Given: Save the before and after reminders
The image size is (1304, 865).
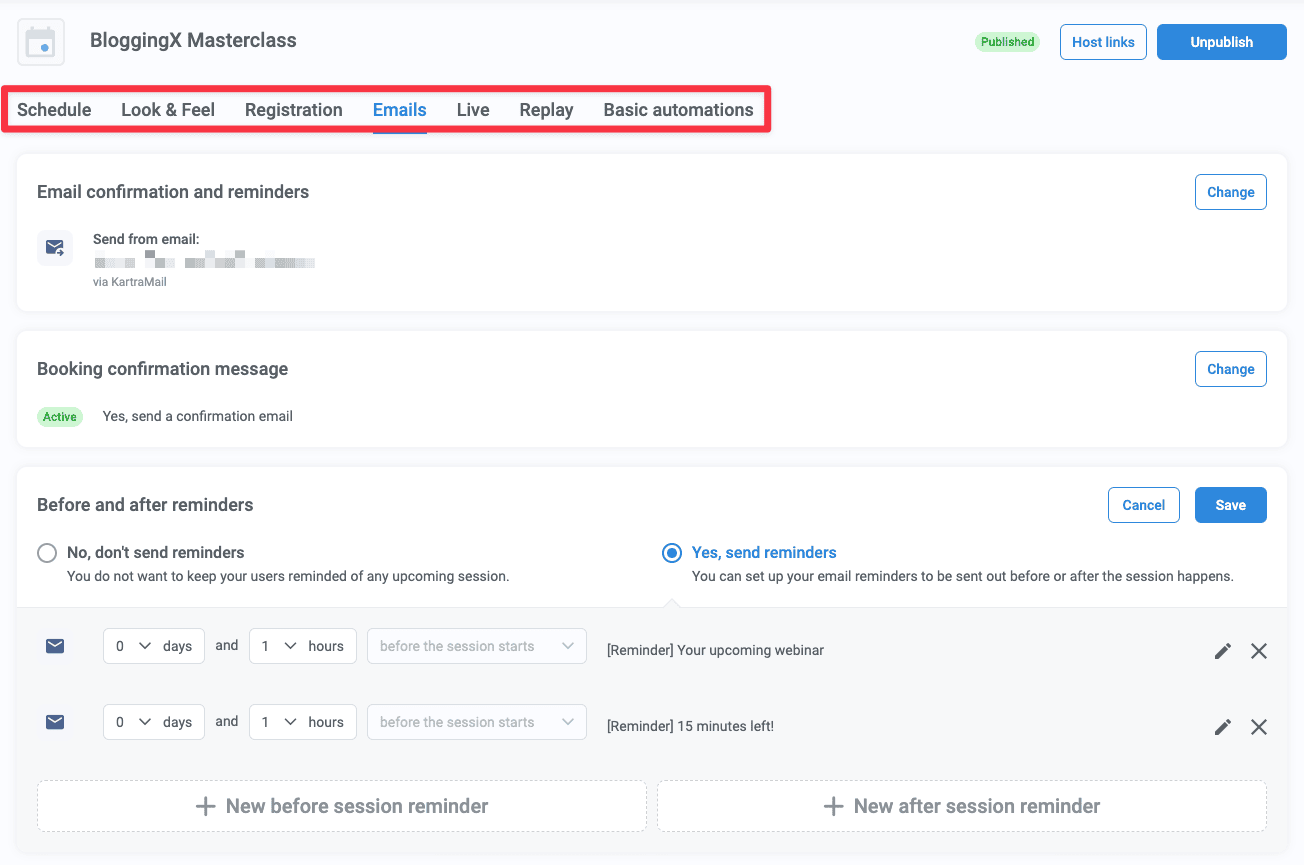Looking at the screenshot, I should tap(1231, 505).
